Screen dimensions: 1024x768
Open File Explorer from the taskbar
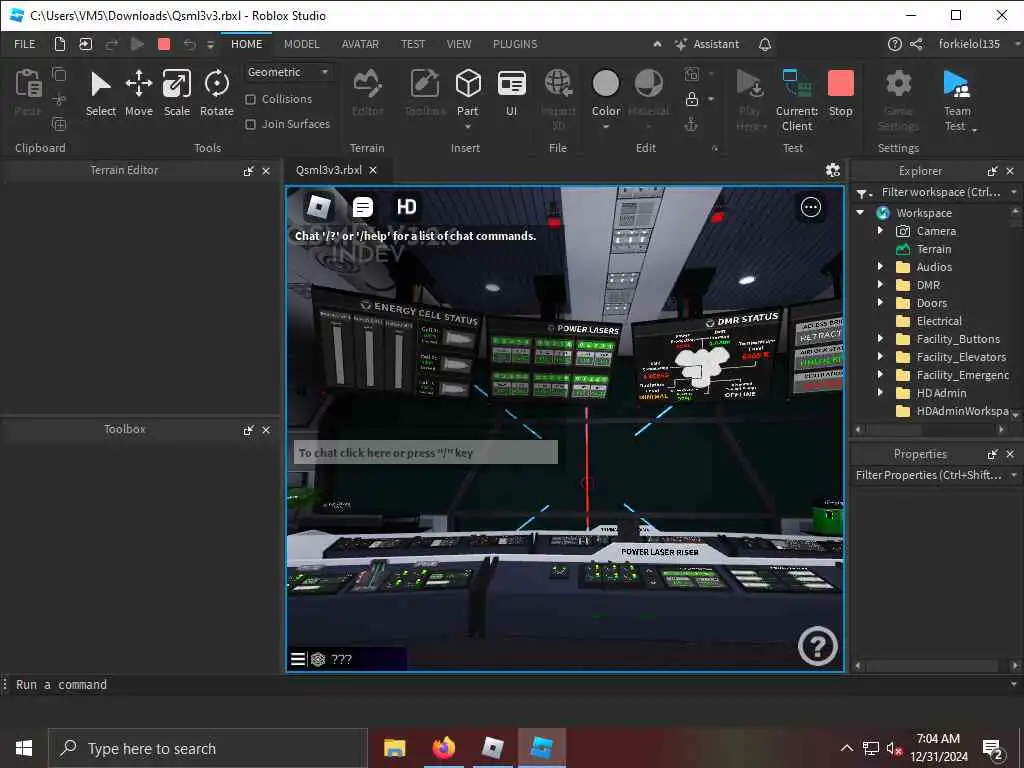(394, 748)
